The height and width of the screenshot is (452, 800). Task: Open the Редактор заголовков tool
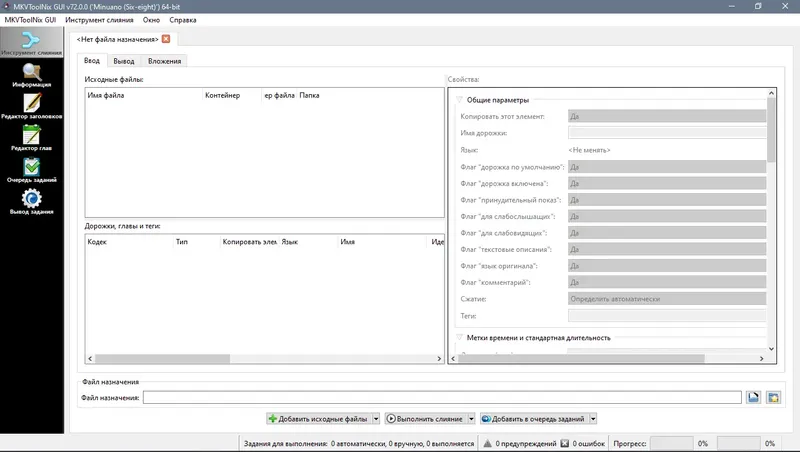coord(32,107)
